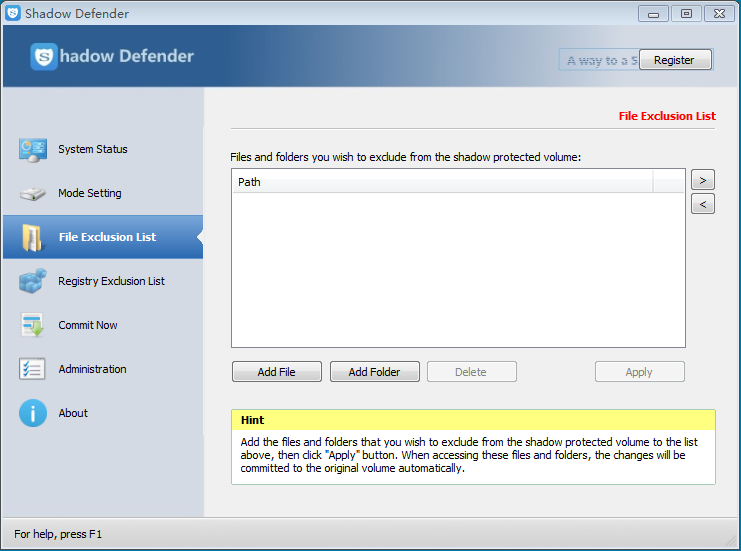Go to Registry Exclusion List
The height and width of the screenshot is (551, 741).
coord(111,281)
